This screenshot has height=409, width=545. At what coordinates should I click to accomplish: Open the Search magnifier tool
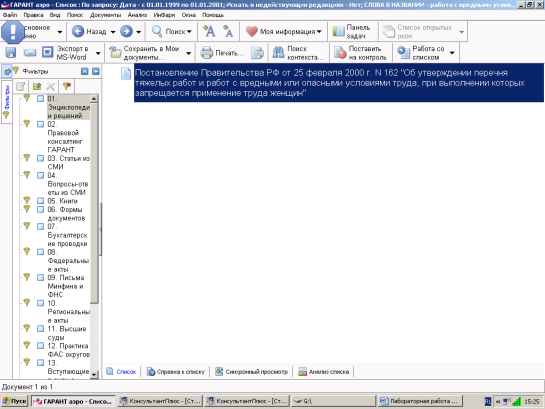click(157, 31)
